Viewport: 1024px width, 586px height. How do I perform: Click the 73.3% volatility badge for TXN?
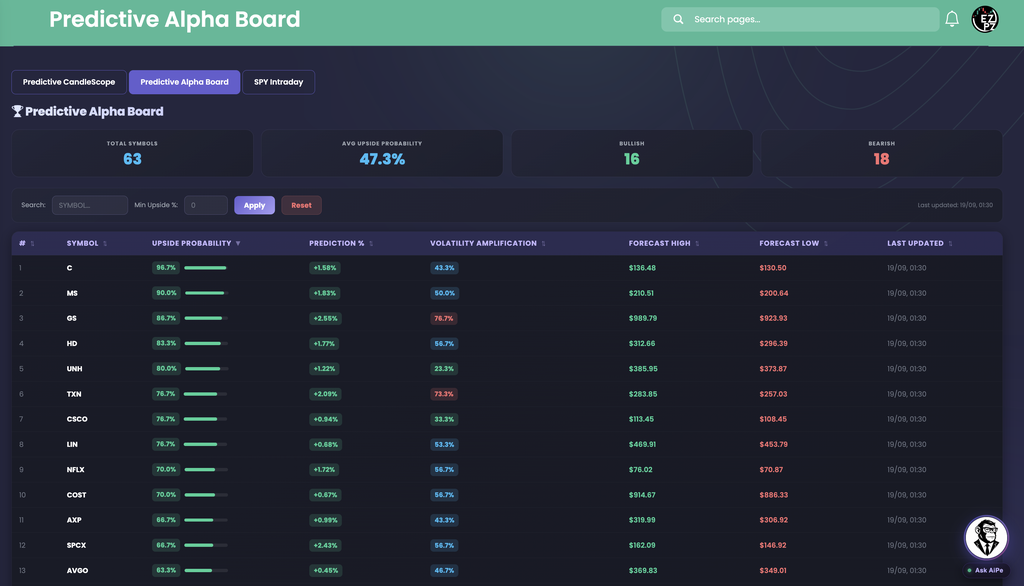click(443, 394)
